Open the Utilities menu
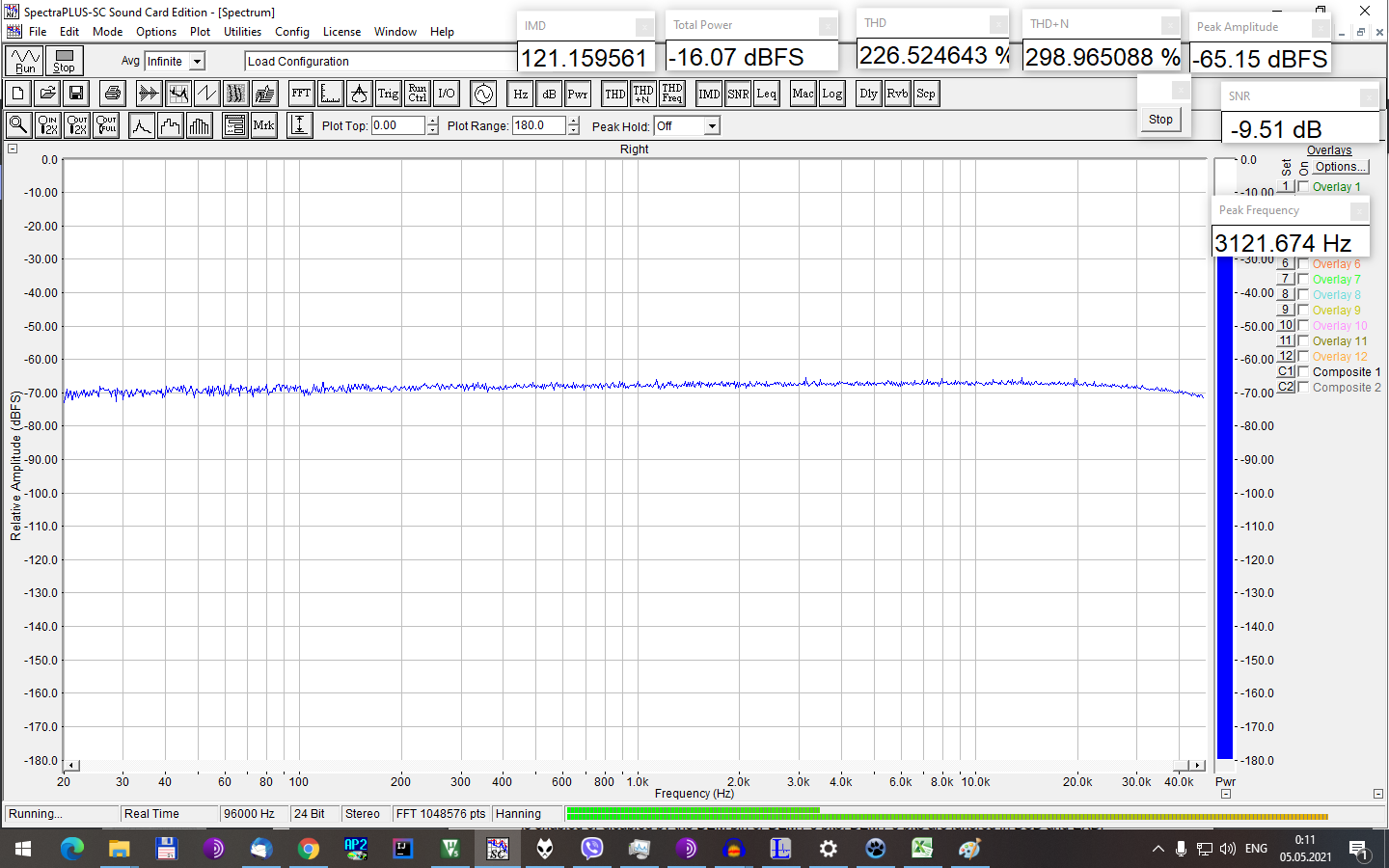The height and width of the screenshot is (868, 1389). [x=242, y=32]
